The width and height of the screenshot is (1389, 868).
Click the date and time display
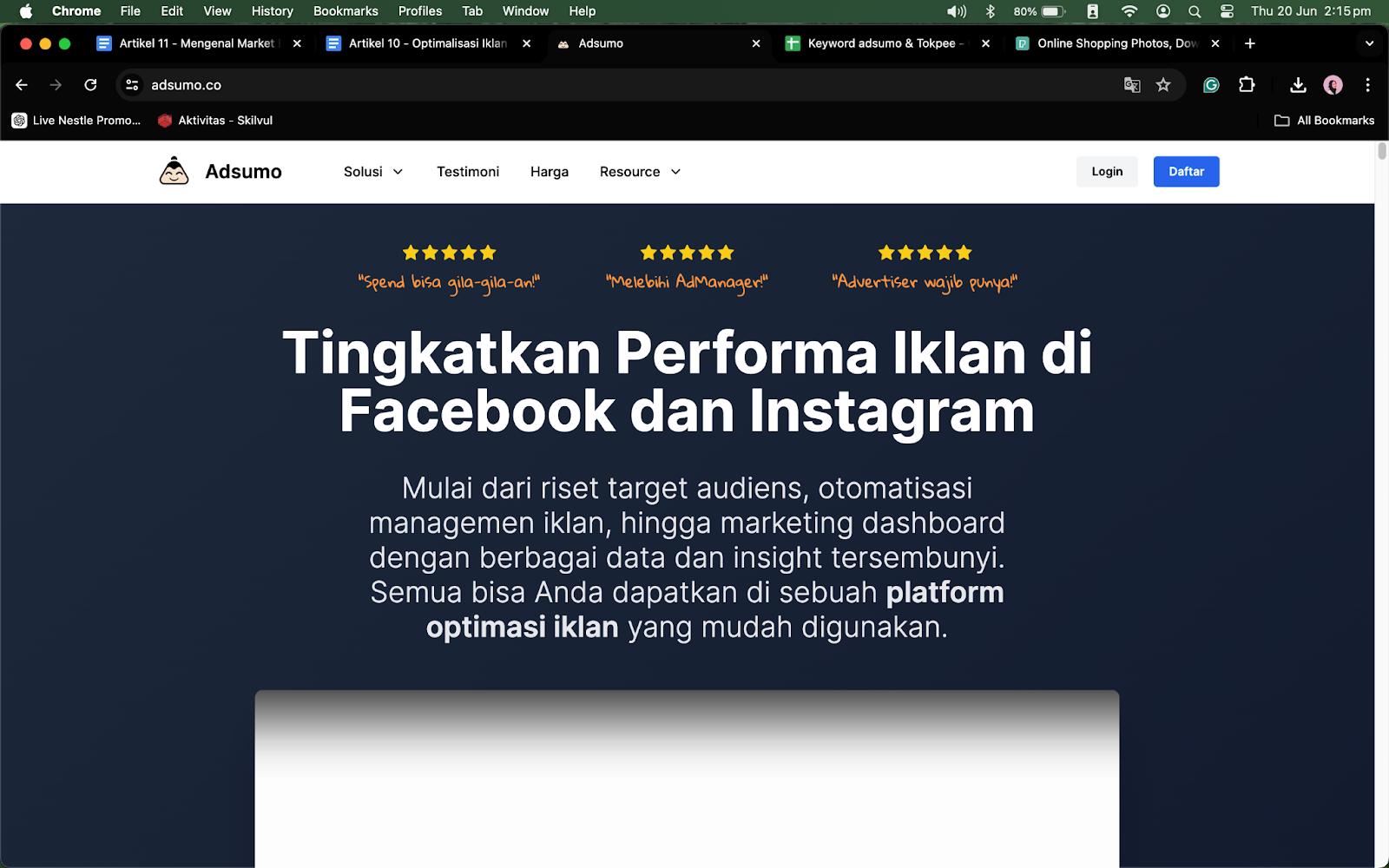click(x=1311, y=11)
